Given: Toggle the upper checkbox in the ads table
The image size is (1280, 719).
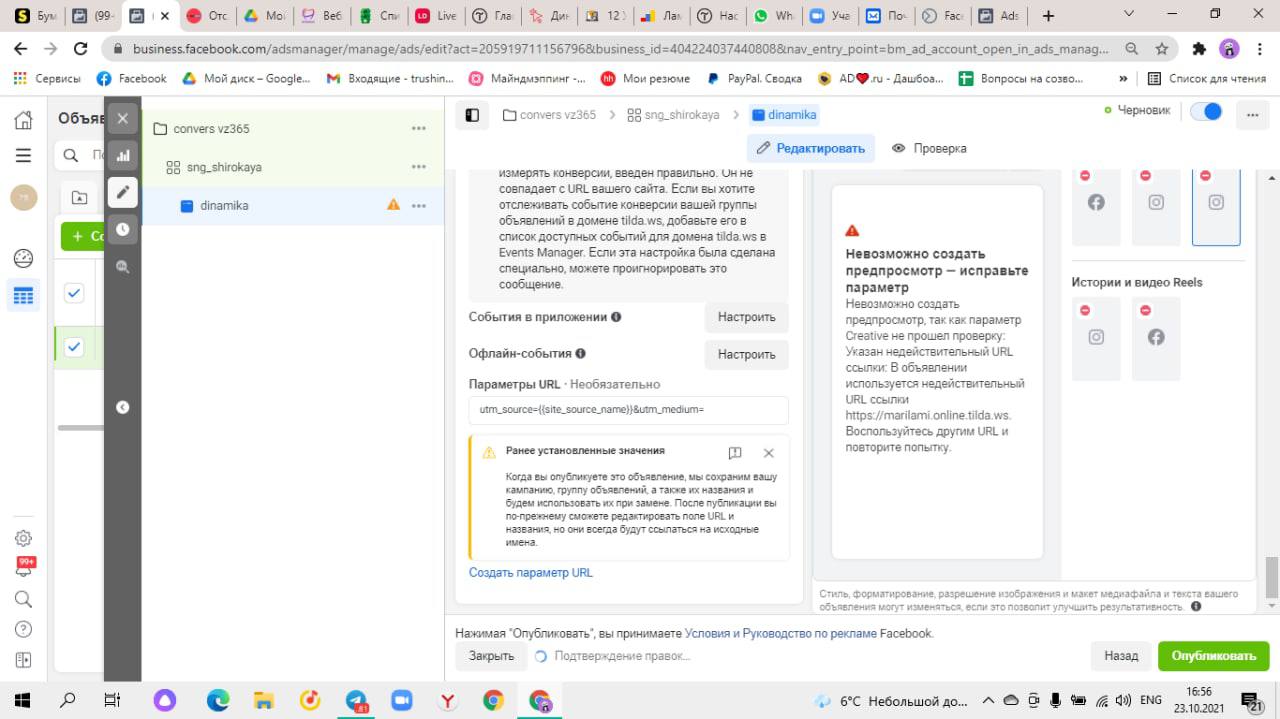Looking at the screenshot, I should pyautogui.click(x=74, y=293).
